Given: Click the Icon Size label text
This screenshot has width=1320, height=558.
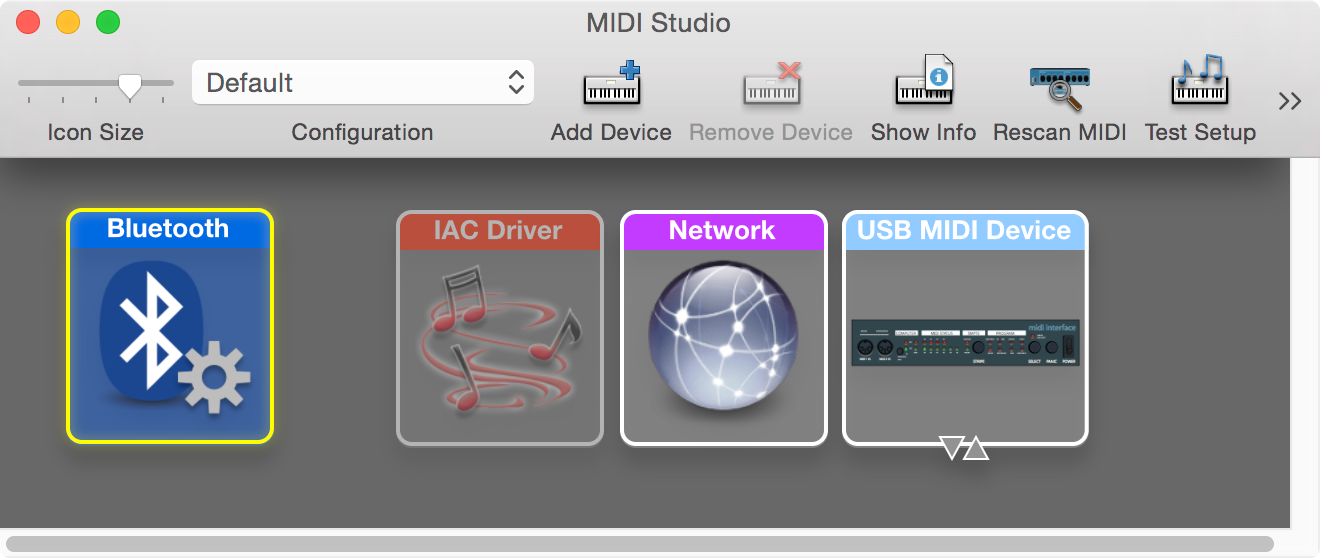Looking at the screenshot, I should [x=95, y=132].
